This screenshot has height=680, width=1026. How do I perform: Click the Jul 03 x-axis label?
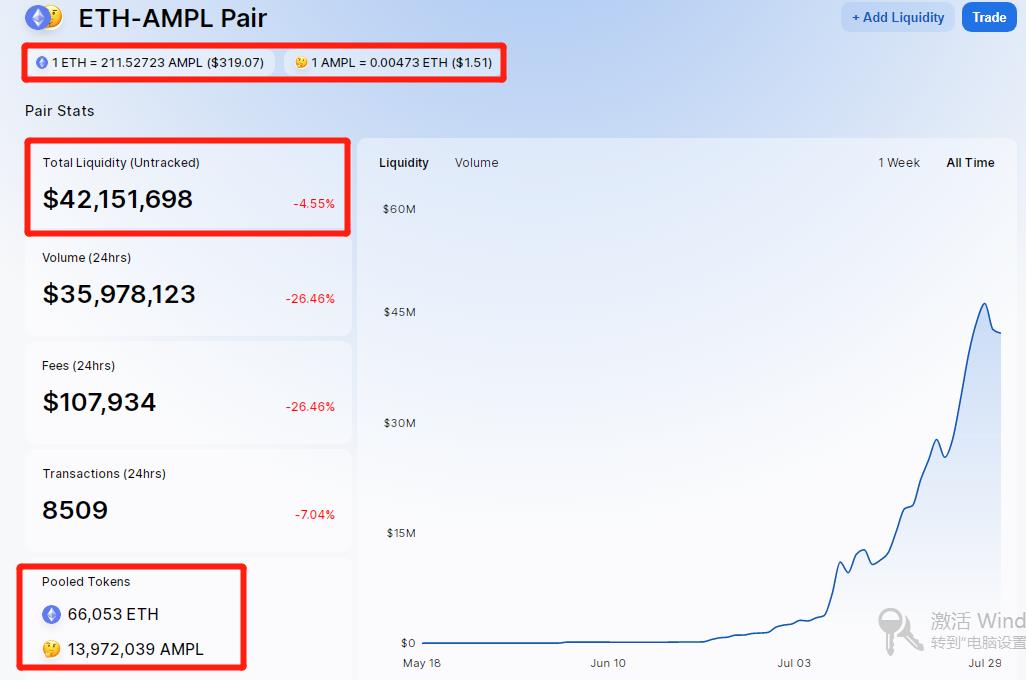794,663
